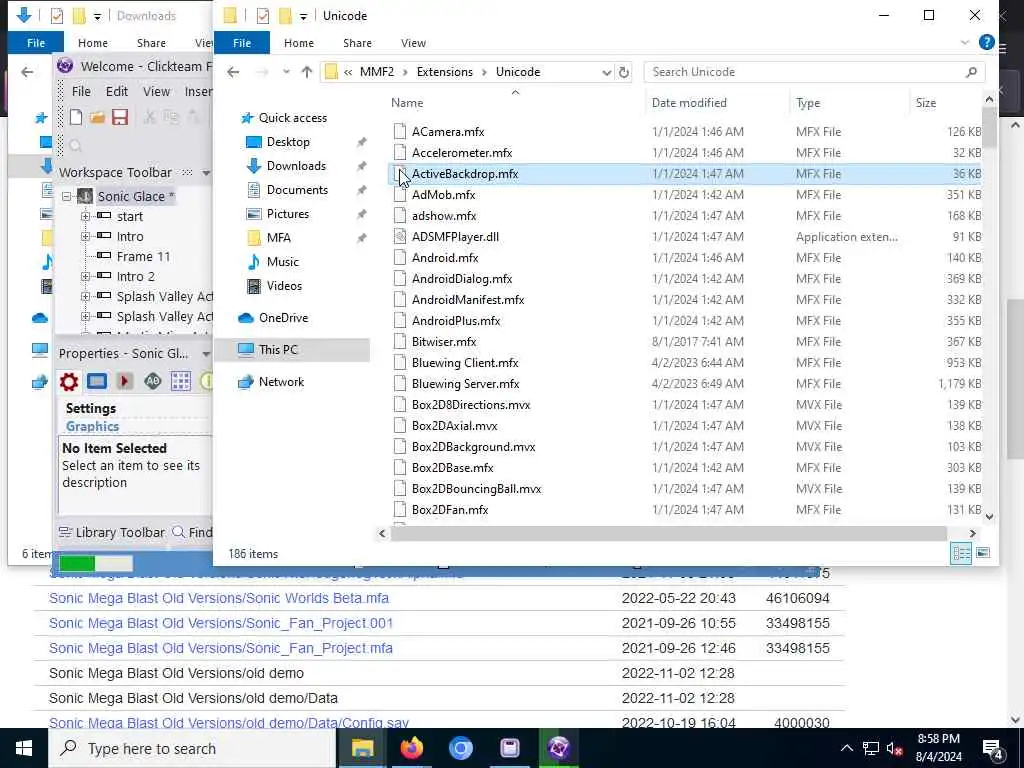Open the View tab in Unicode window
Screen dimensions: 1024x768
click(413, 43)
